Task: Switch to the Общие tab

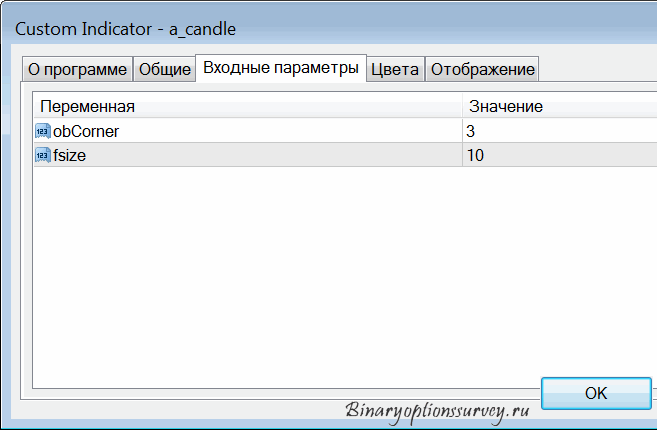Action: (165, 69)
